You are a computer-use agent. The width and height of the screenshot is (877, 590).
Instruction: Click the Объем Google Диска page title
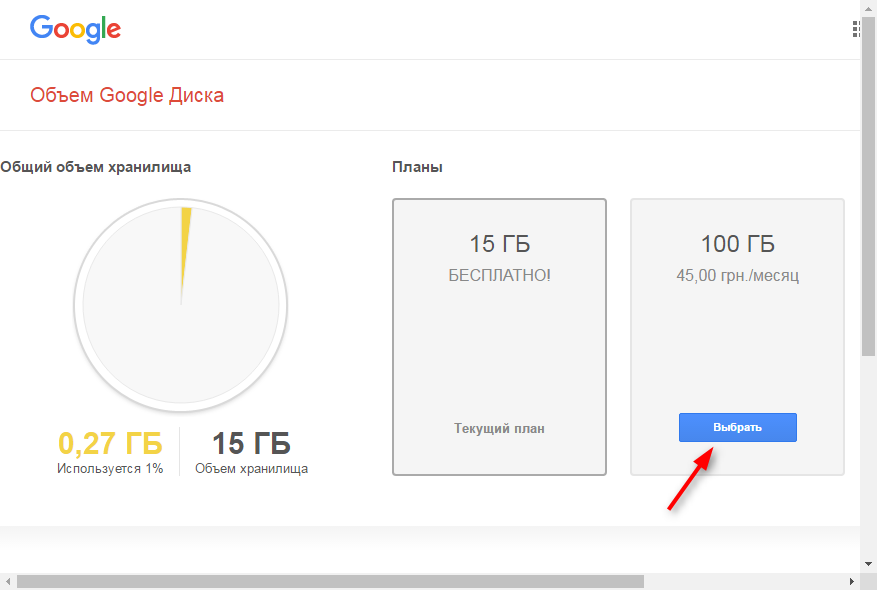coord(127,96)
